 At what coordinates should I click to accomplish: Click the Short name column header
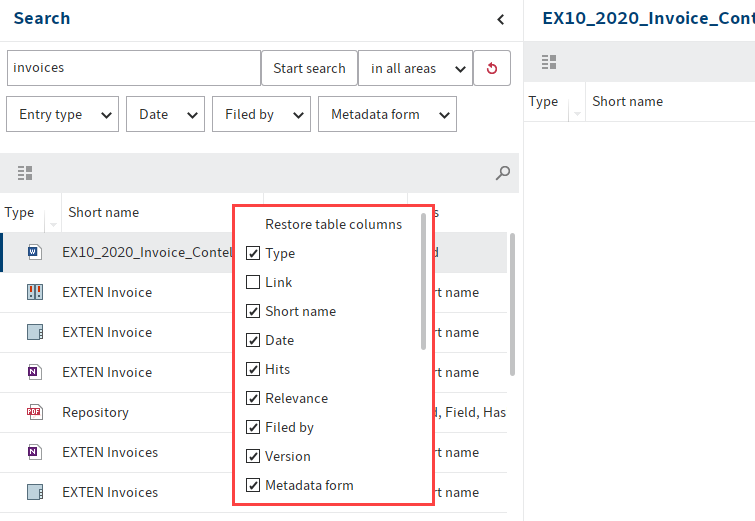104,212
